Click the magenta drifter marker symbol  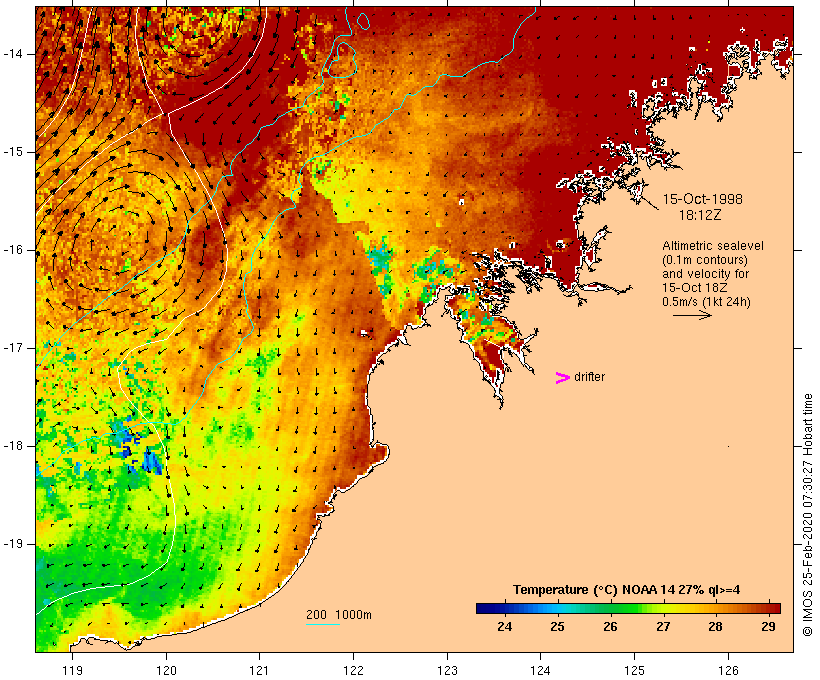click(x=562, y=378)
